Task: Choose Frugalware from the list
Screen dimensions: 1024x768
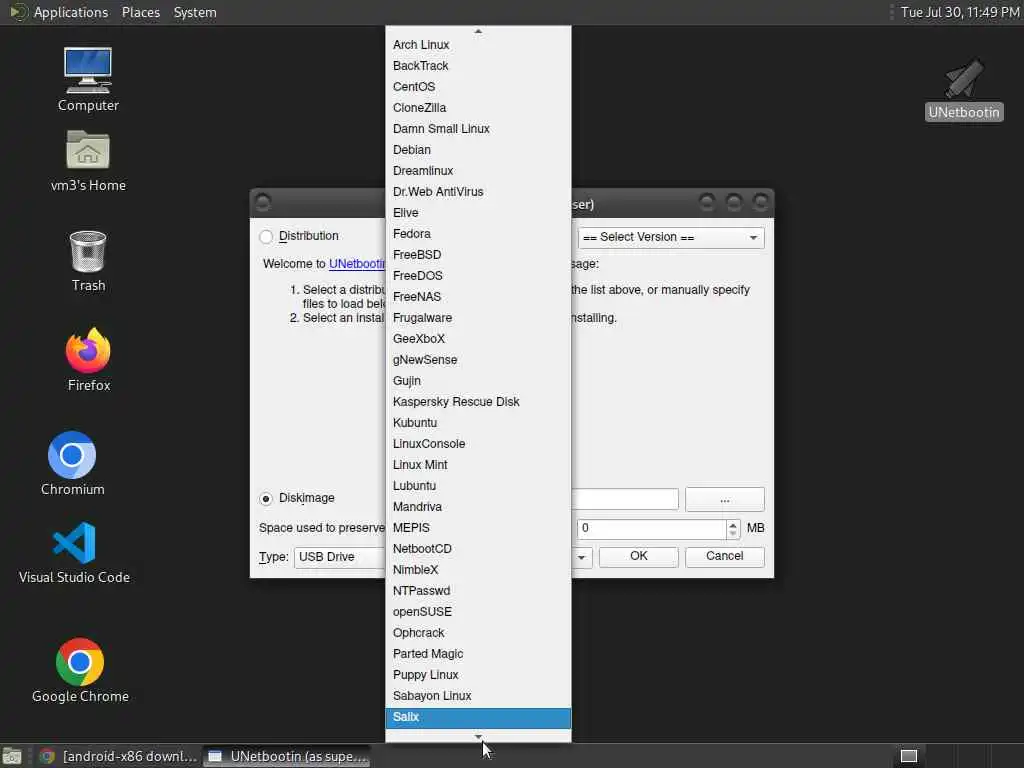Action: coord(478,318)
